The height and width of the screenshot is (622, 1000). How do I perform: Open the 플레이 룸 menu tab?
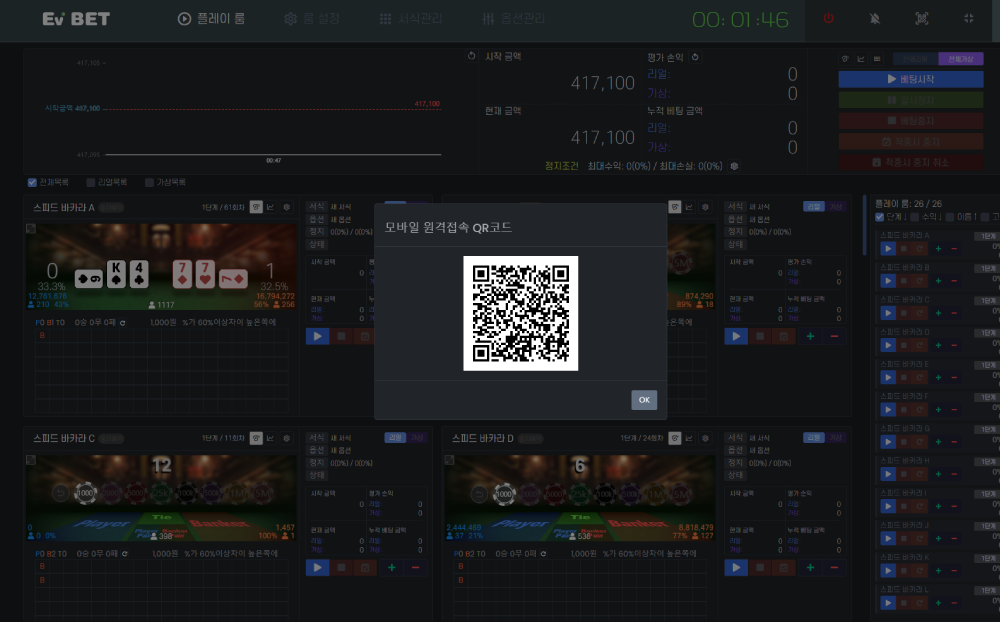[x=211, y=19]
